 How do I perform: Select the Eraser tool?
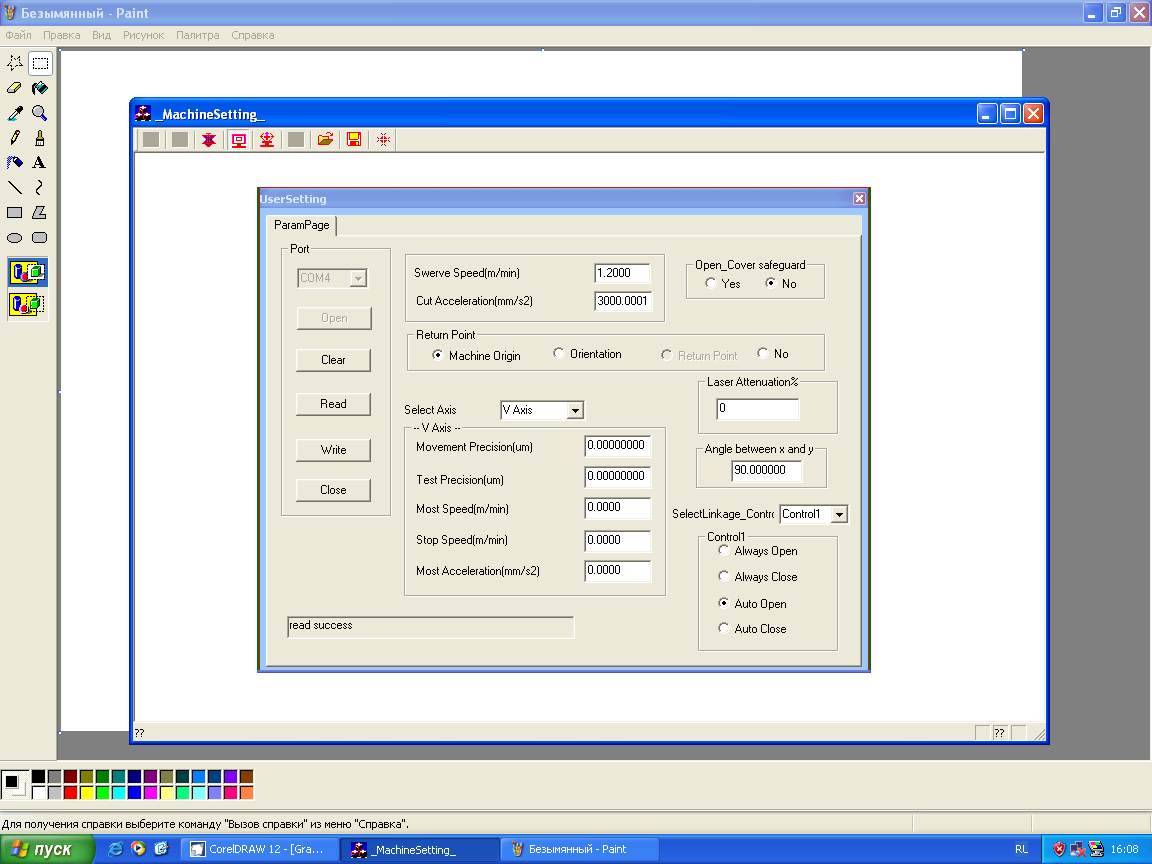pyautogui.click(x=15, y=88)
